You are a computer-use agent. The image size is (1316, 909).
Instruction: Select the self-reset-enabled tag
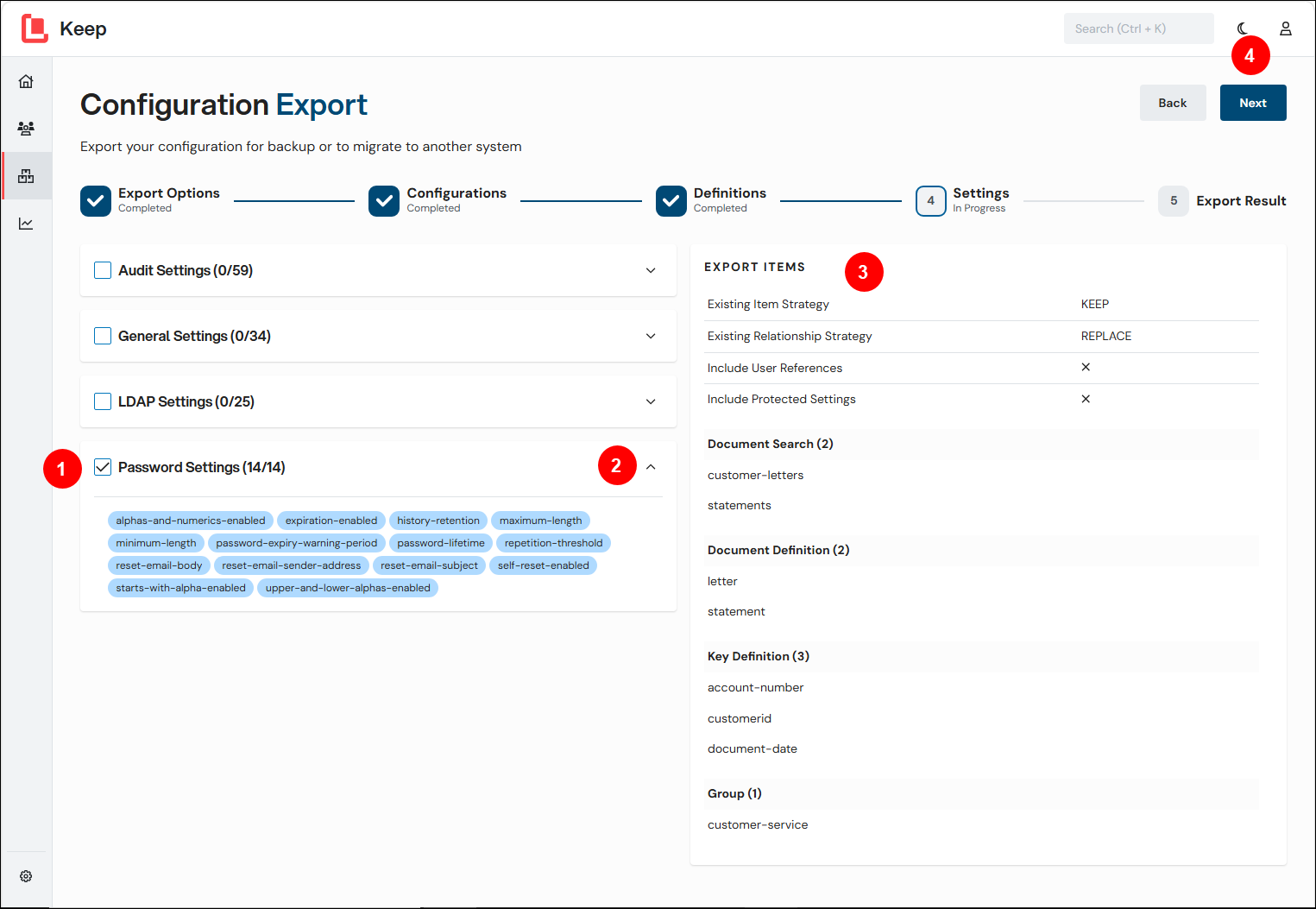click(544, 565)
